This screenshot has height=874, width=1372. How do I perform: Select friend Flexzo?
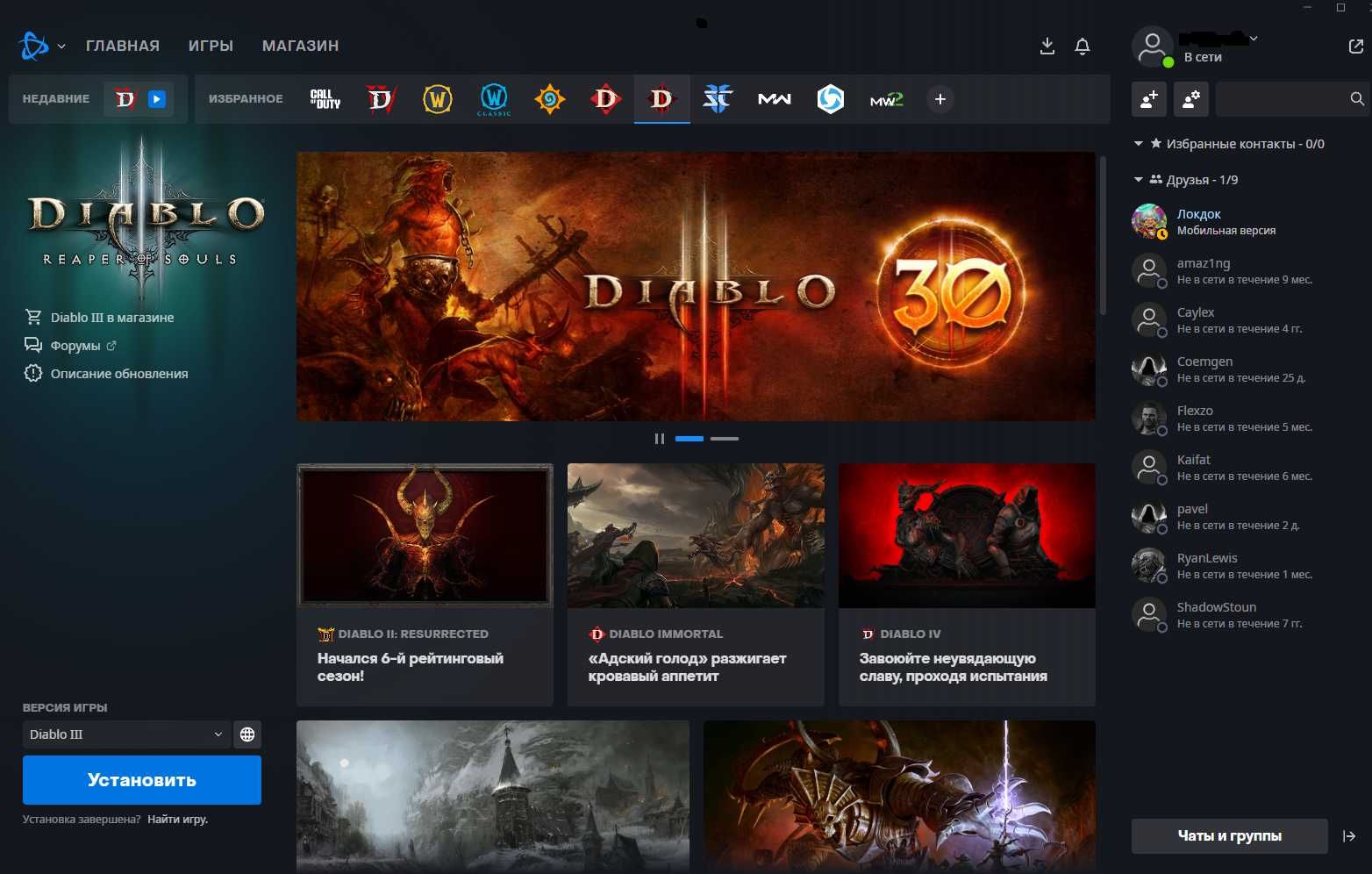[x=1248, y=418]
